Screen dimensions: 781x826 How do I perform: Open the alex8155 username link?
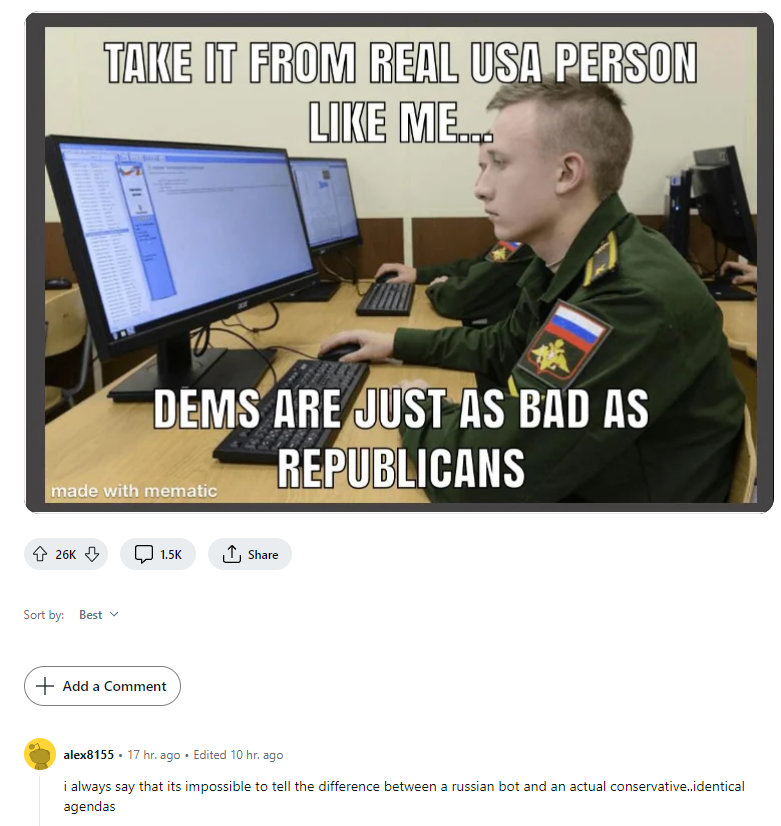click(88, 755)
